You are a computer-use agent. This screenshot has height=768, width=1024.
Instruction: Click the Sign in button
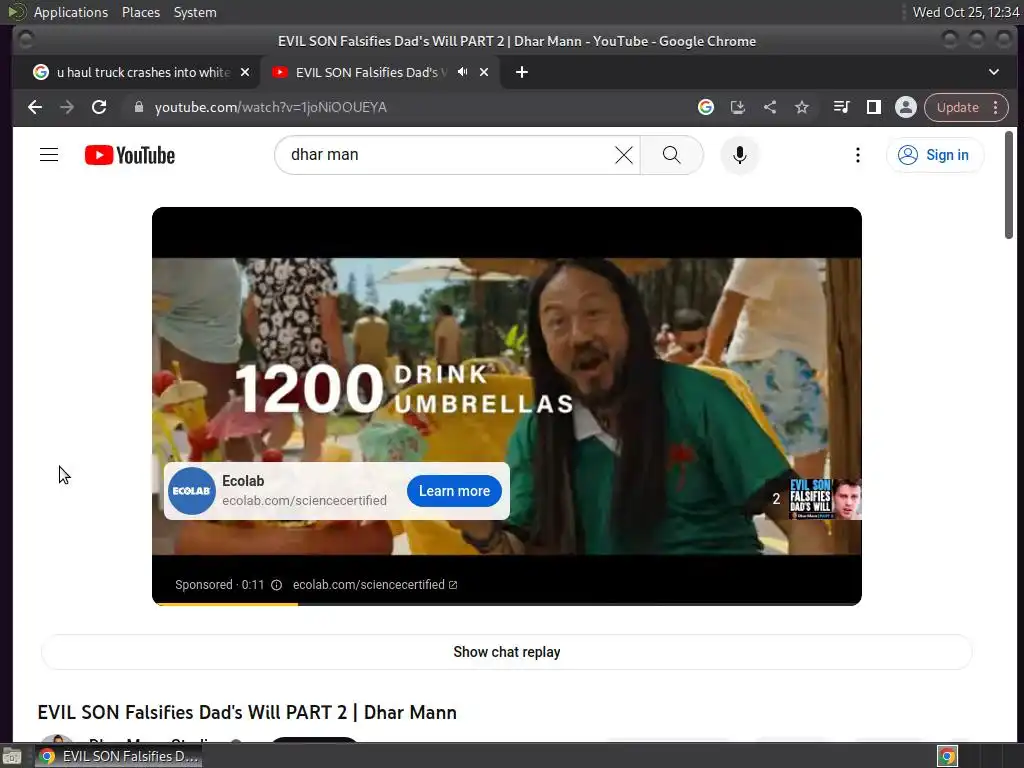[x=935, y=155]
